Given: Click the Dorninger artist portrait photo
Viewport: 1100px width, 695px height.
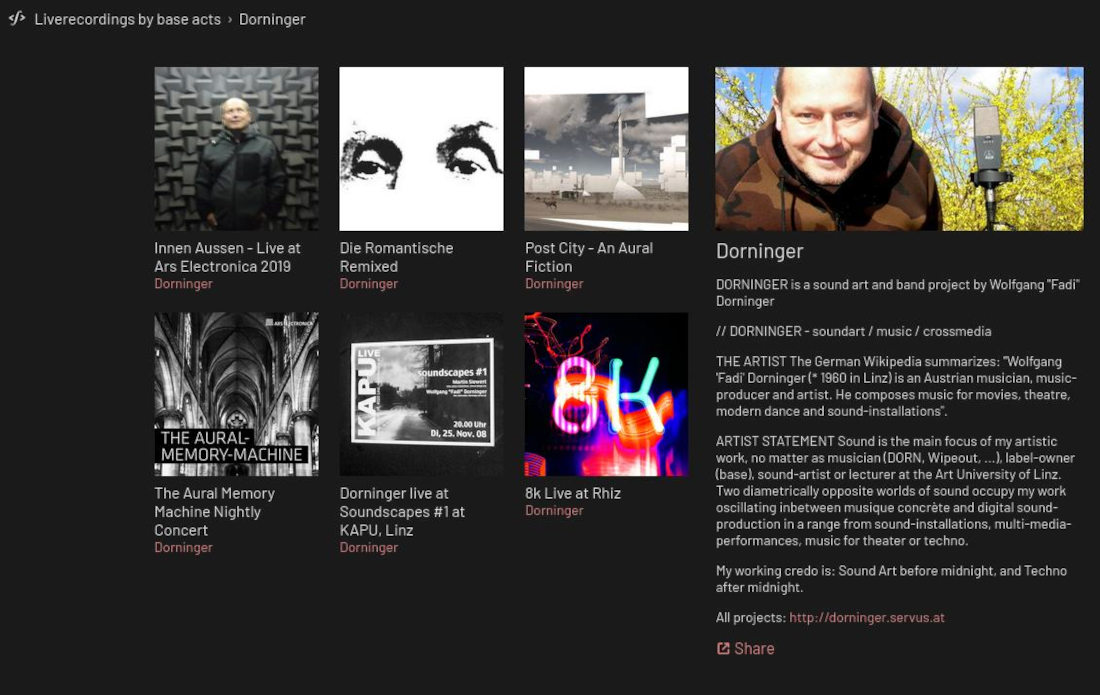Looking at the screenshot, I should click(x=899, y=149).
